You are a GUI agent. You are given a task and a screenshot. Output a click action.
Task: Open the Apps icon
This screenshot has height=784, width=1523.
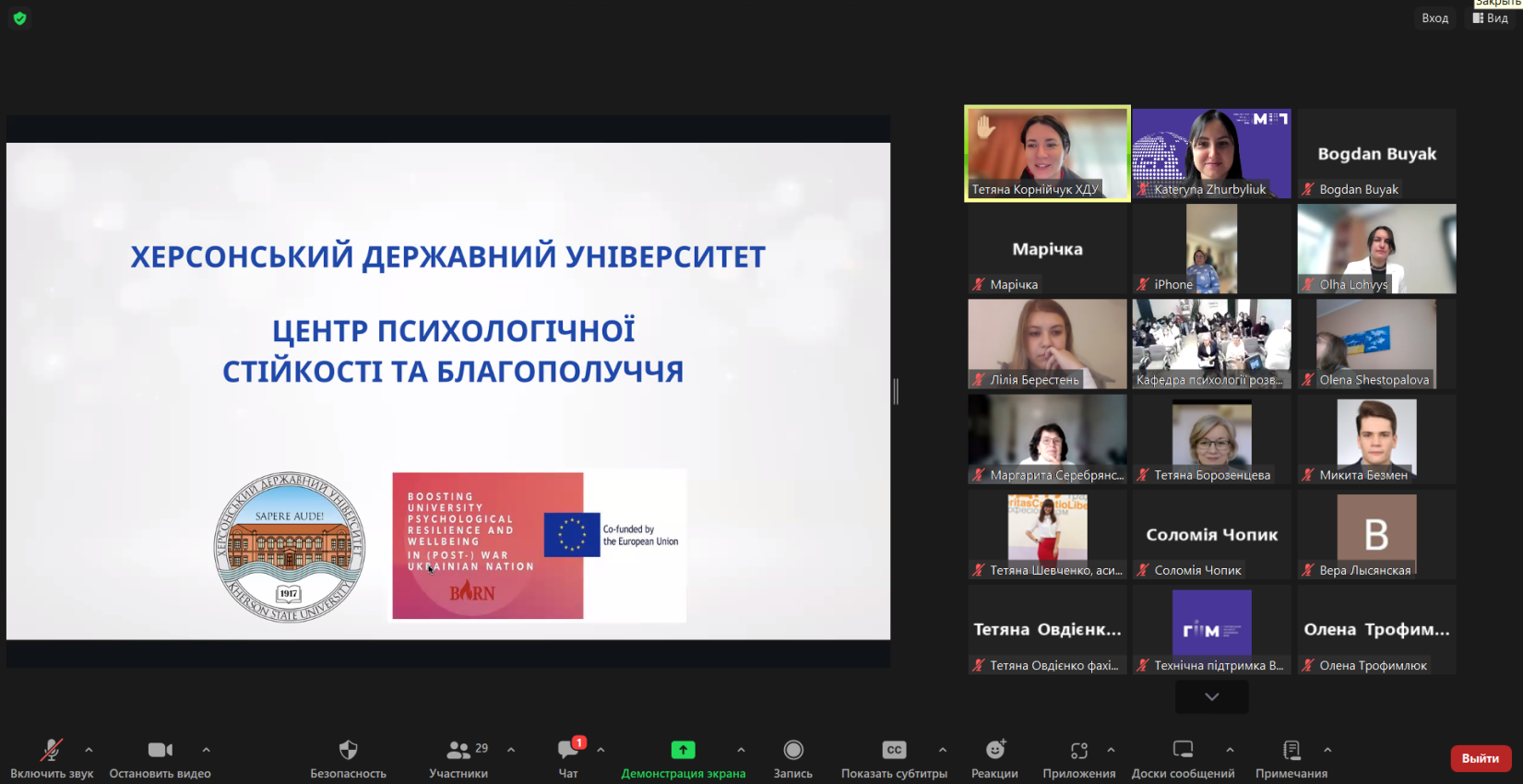click(x=1079, y=751)
